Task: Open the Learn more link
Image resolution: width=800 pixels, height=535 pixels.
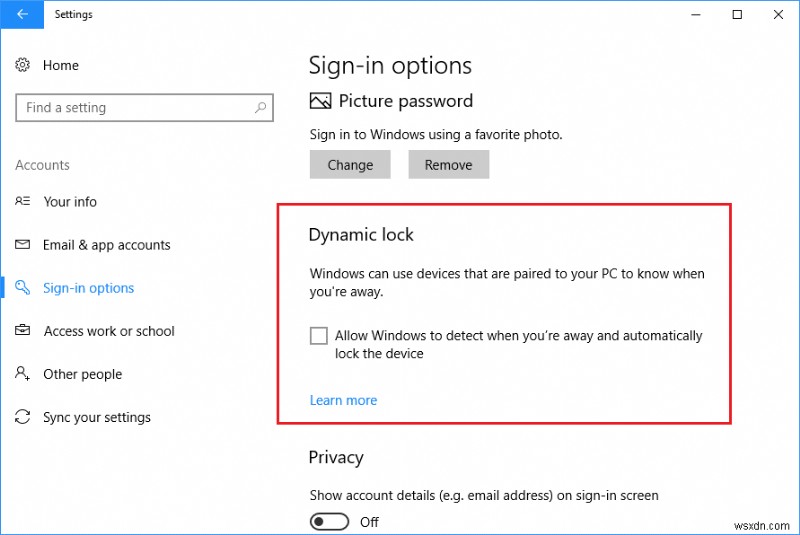Action: pos(343,400)
